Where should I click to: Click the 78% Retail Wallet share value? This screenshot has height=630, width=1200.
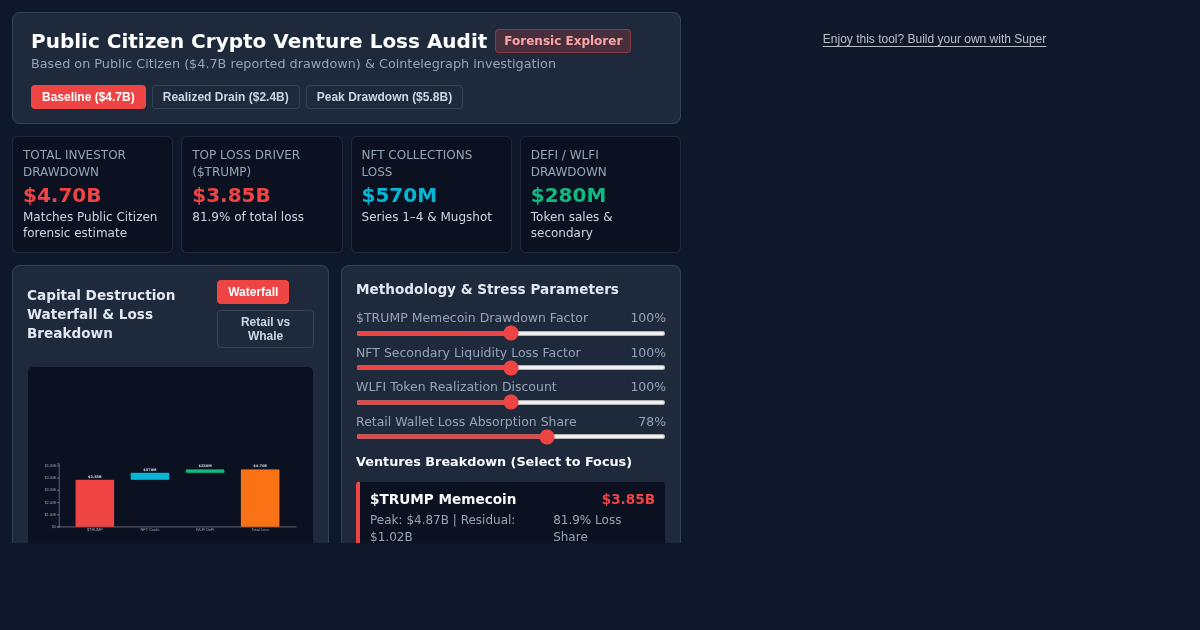pos(652,422)
